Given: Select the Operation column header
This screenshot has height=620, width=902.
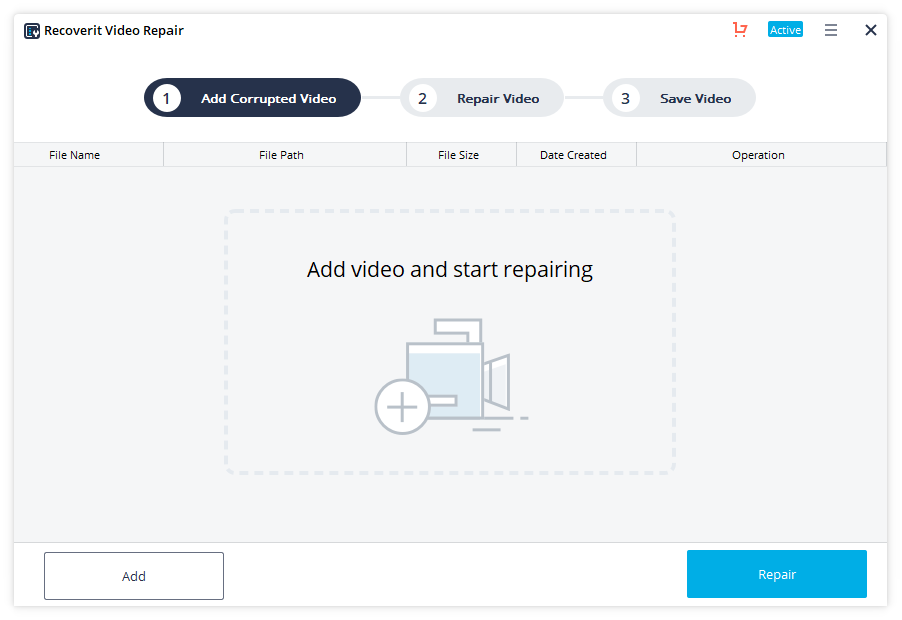Looking at the screenshot, I should [x=758, y=155].
